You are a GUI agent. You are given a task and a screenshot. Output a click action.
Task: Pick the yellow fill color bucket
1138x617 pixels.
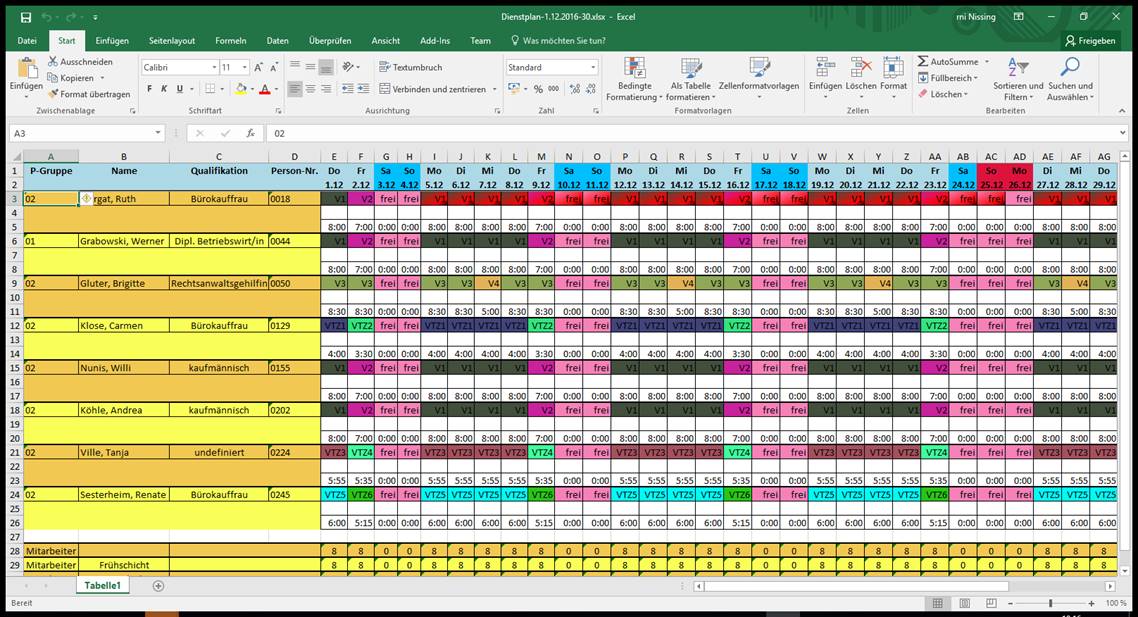coord(241,89)
